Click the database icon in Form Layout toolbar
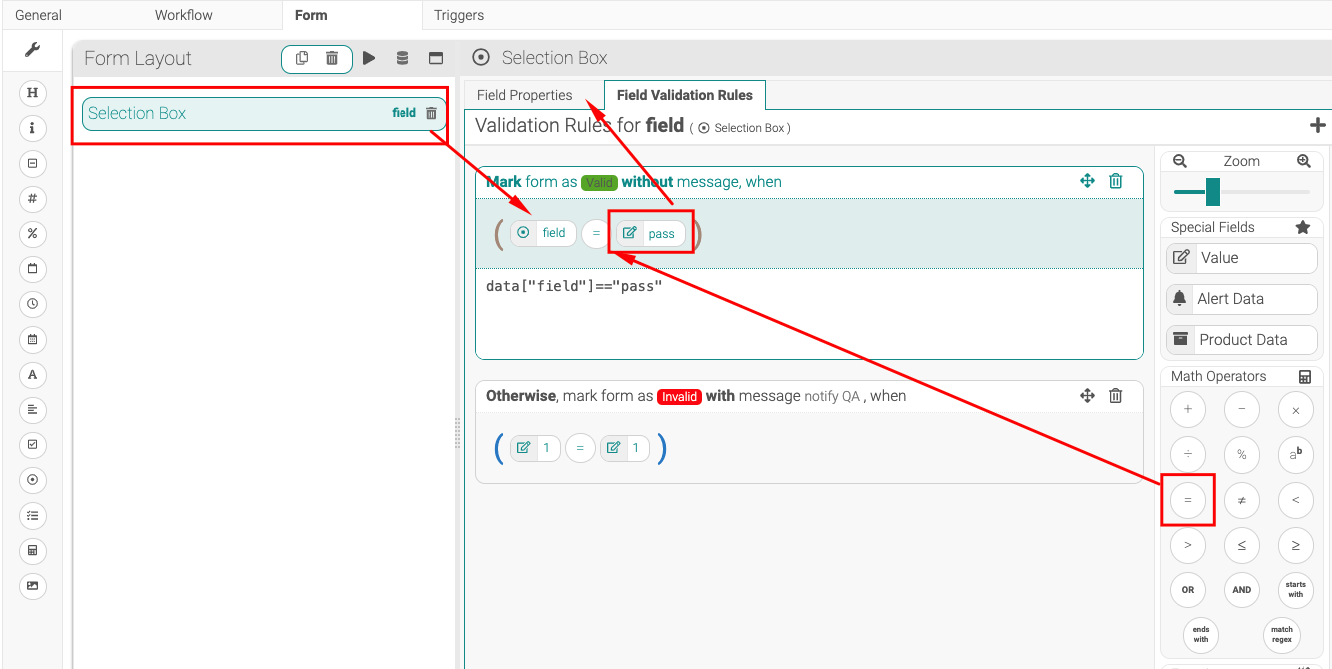Screen dimensions: 1332x669 click(x=402, y=58)
